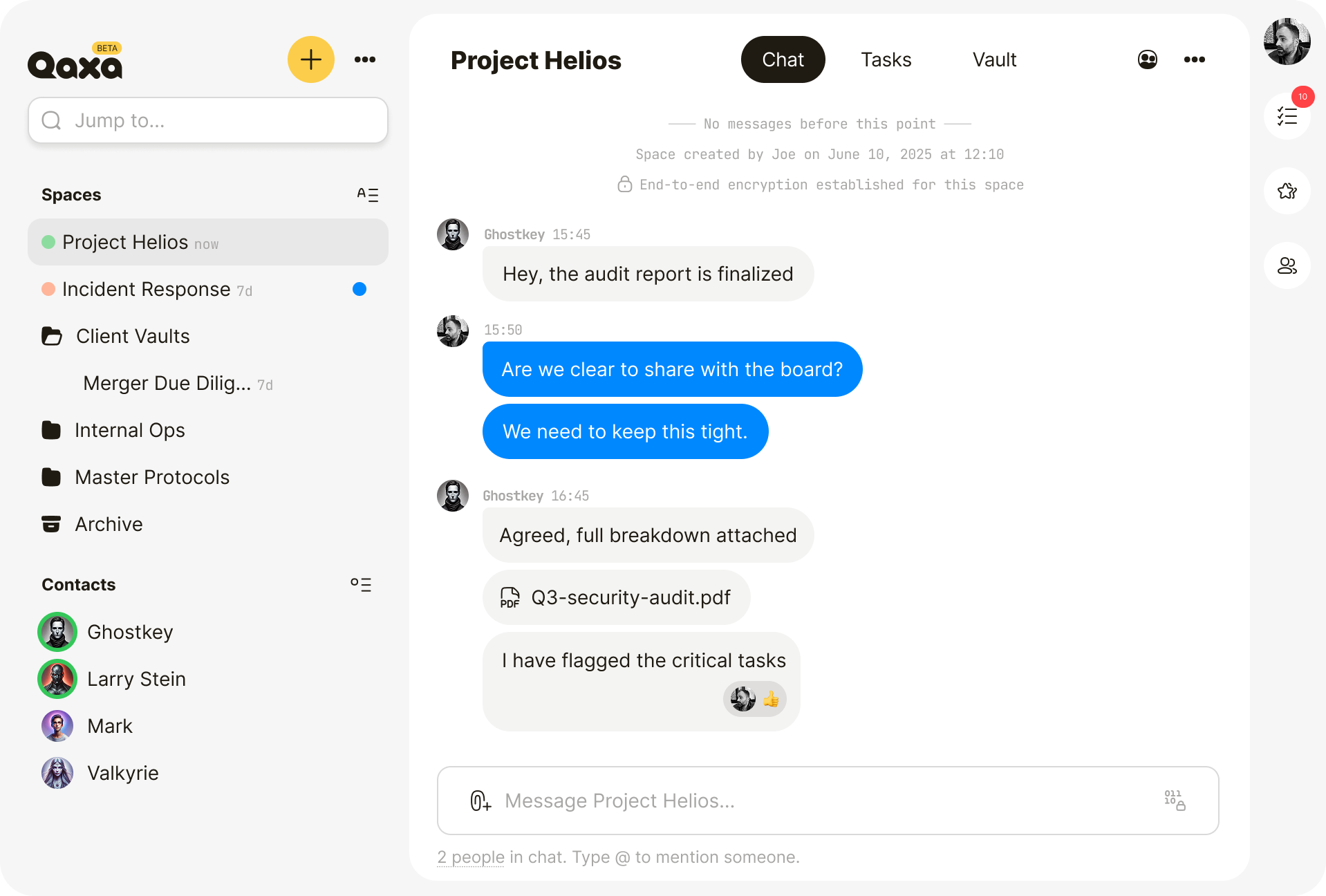Open sidebar three-dot options menu
The width and height of the screenshot is (1326, 896).
click(x=365, y=59)
